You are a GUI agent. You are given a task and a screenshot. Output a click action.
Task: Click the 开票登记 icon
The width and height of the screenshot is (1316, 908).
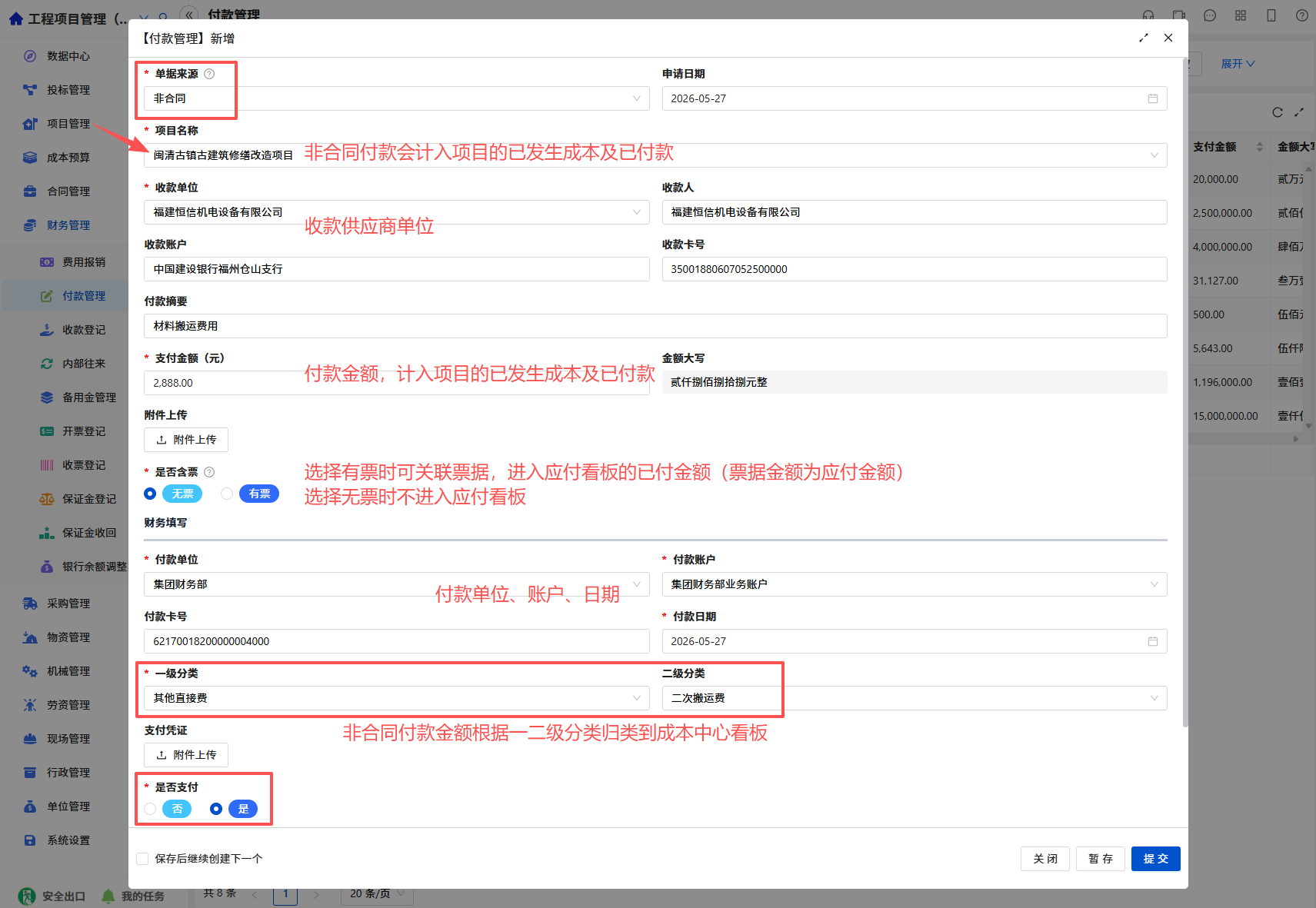47,431
